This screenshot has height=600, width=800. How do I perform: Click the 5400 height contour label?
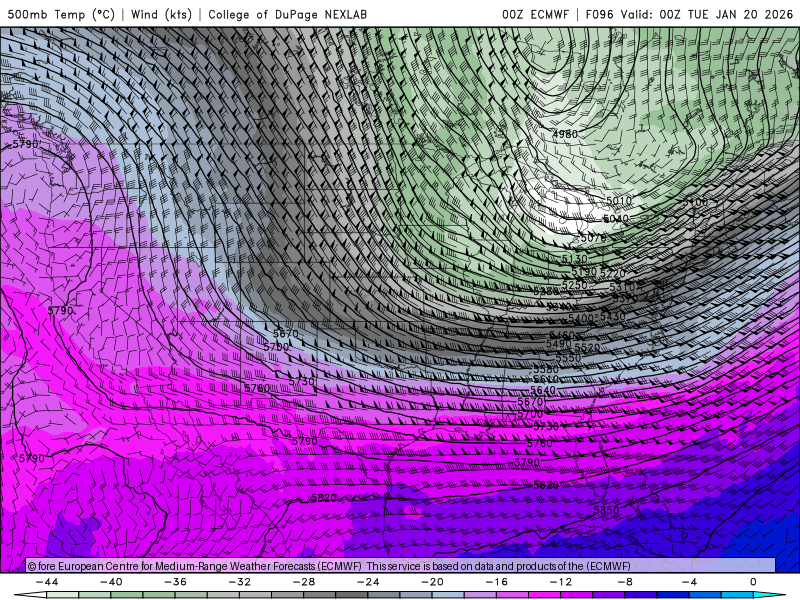[581, 318]
